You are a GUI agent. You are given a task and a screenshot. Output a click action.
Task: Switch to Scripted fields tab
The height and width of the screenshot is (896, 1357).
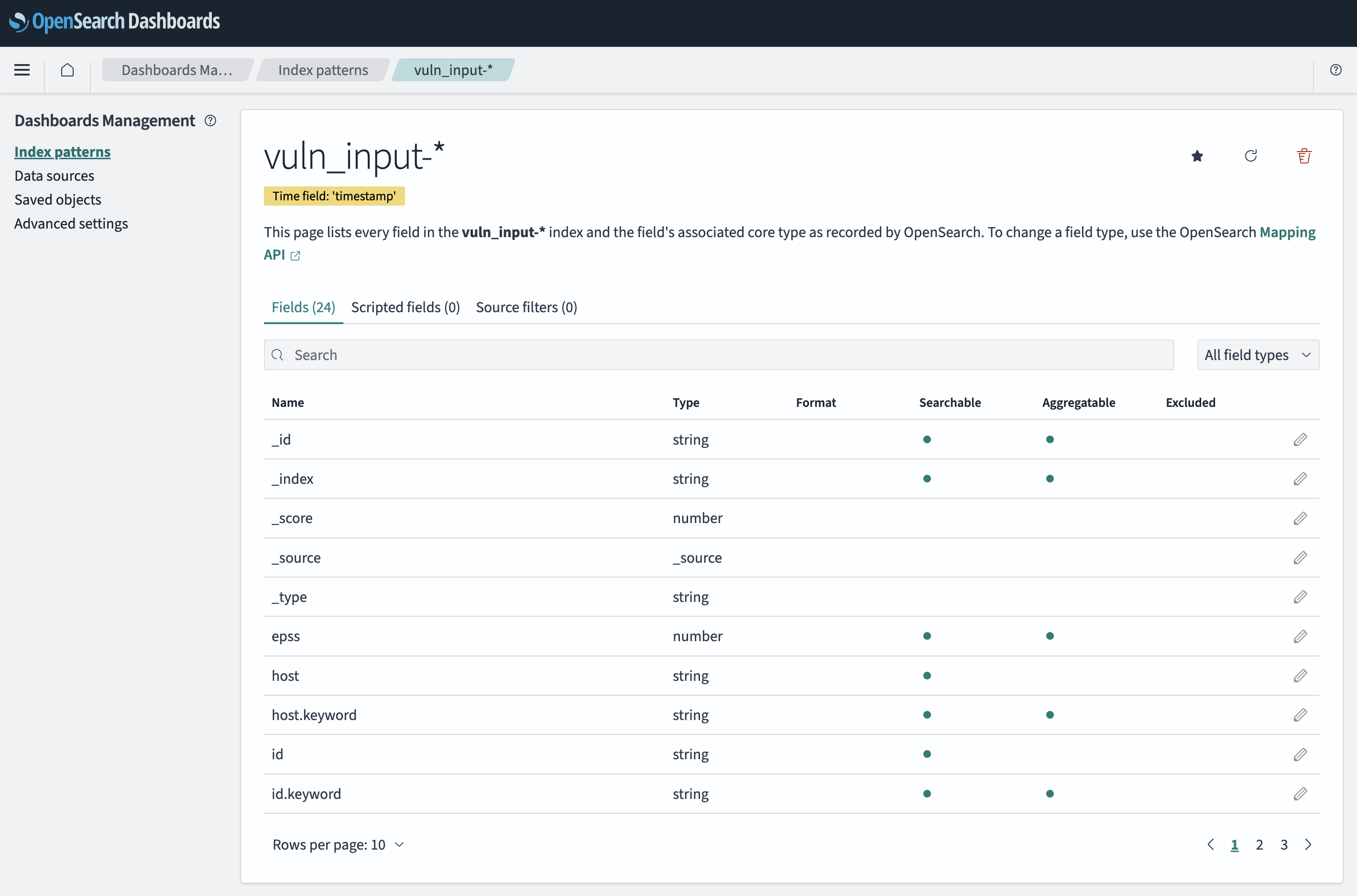(405, 307)
